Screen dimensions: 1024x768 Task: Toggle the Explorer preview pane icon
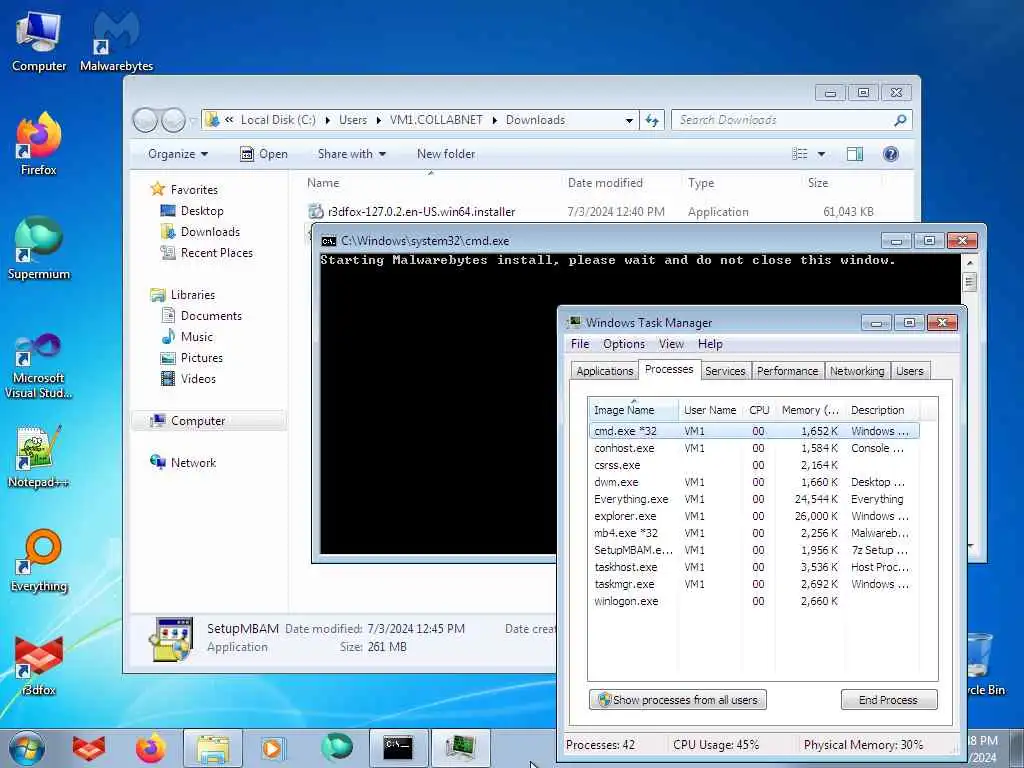point(855,154)
